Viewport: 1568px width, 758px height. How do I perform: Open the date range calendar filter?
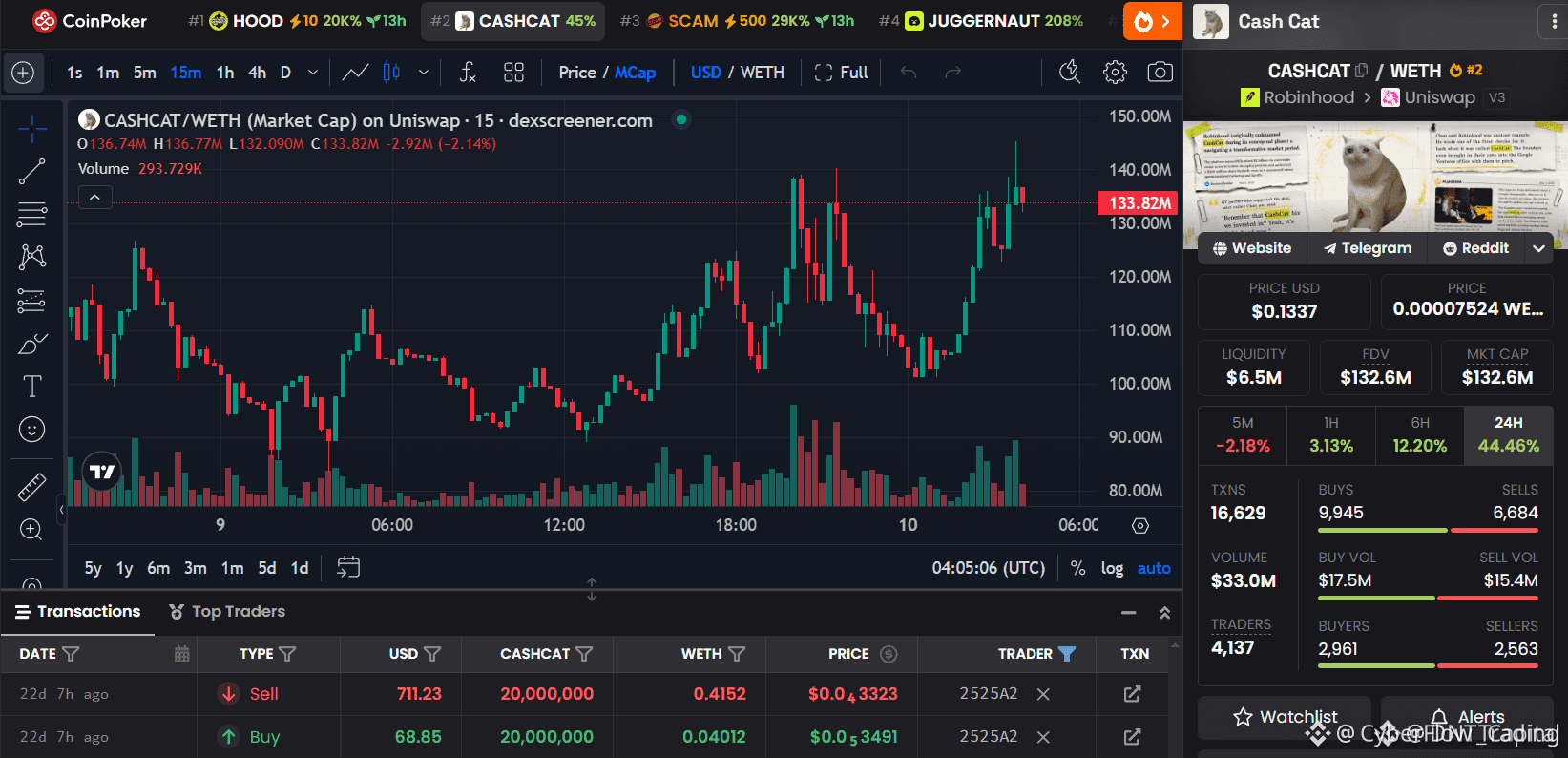[181, 654]
